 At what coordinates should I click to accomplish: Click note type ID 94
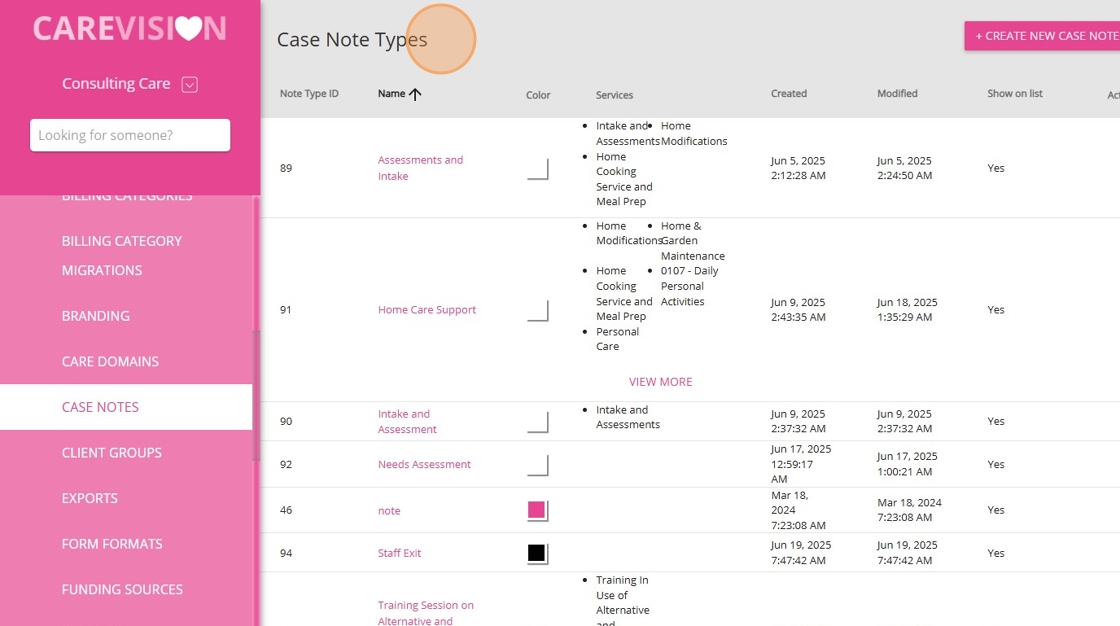pyautogui.click(x=286, y=553)
